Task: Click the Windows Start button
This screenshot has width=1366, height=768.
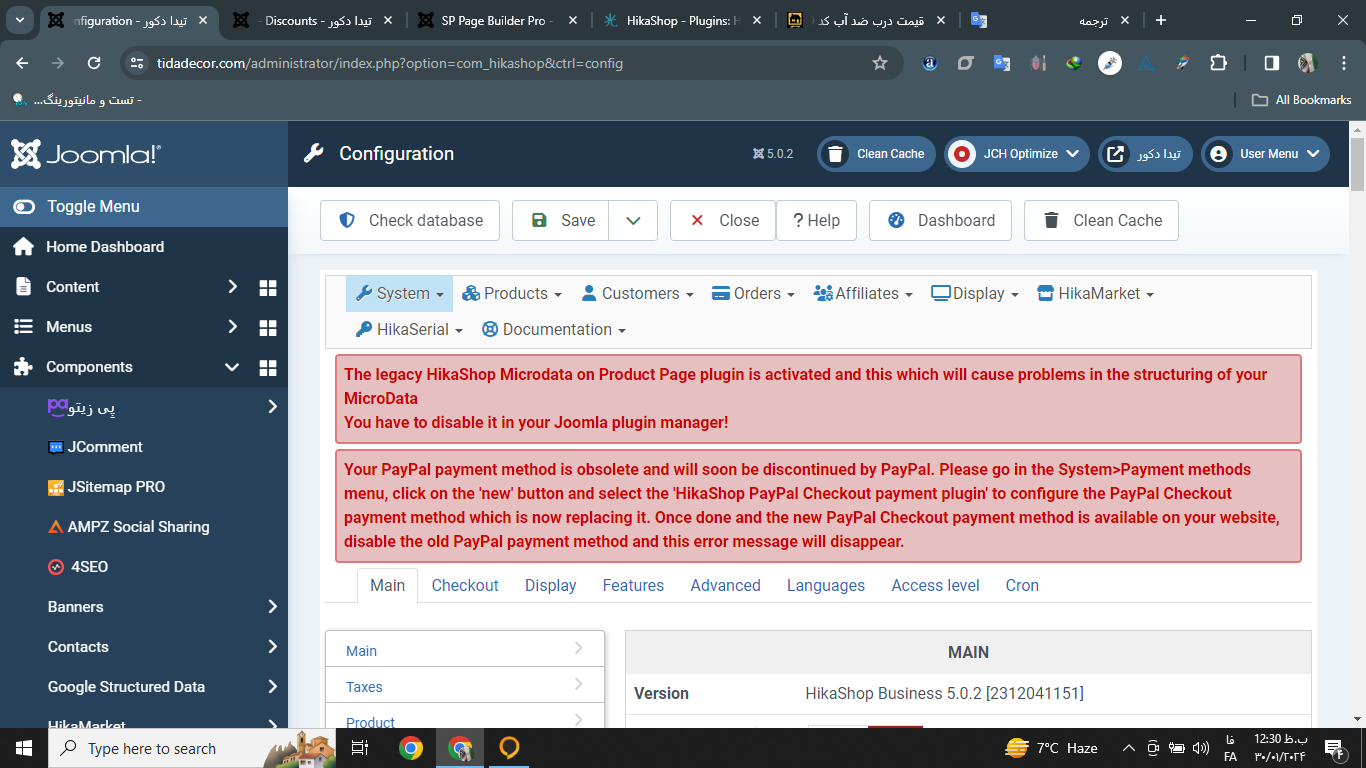Action: pos(24,748)
